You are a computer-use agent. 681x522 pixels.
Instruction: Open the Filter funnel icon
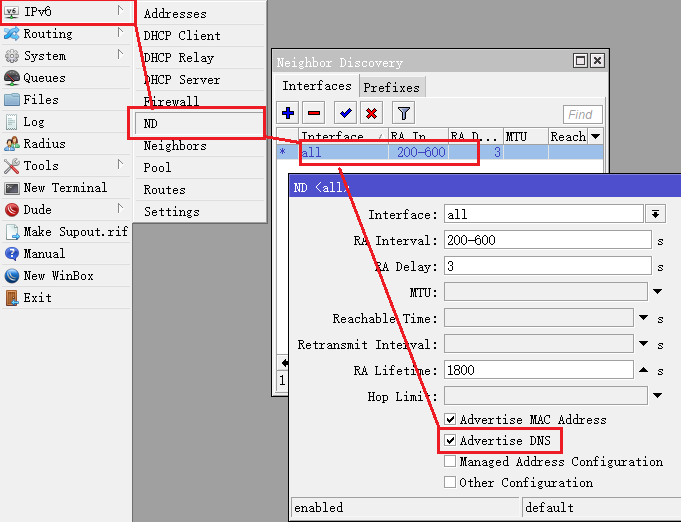(403, 114)
